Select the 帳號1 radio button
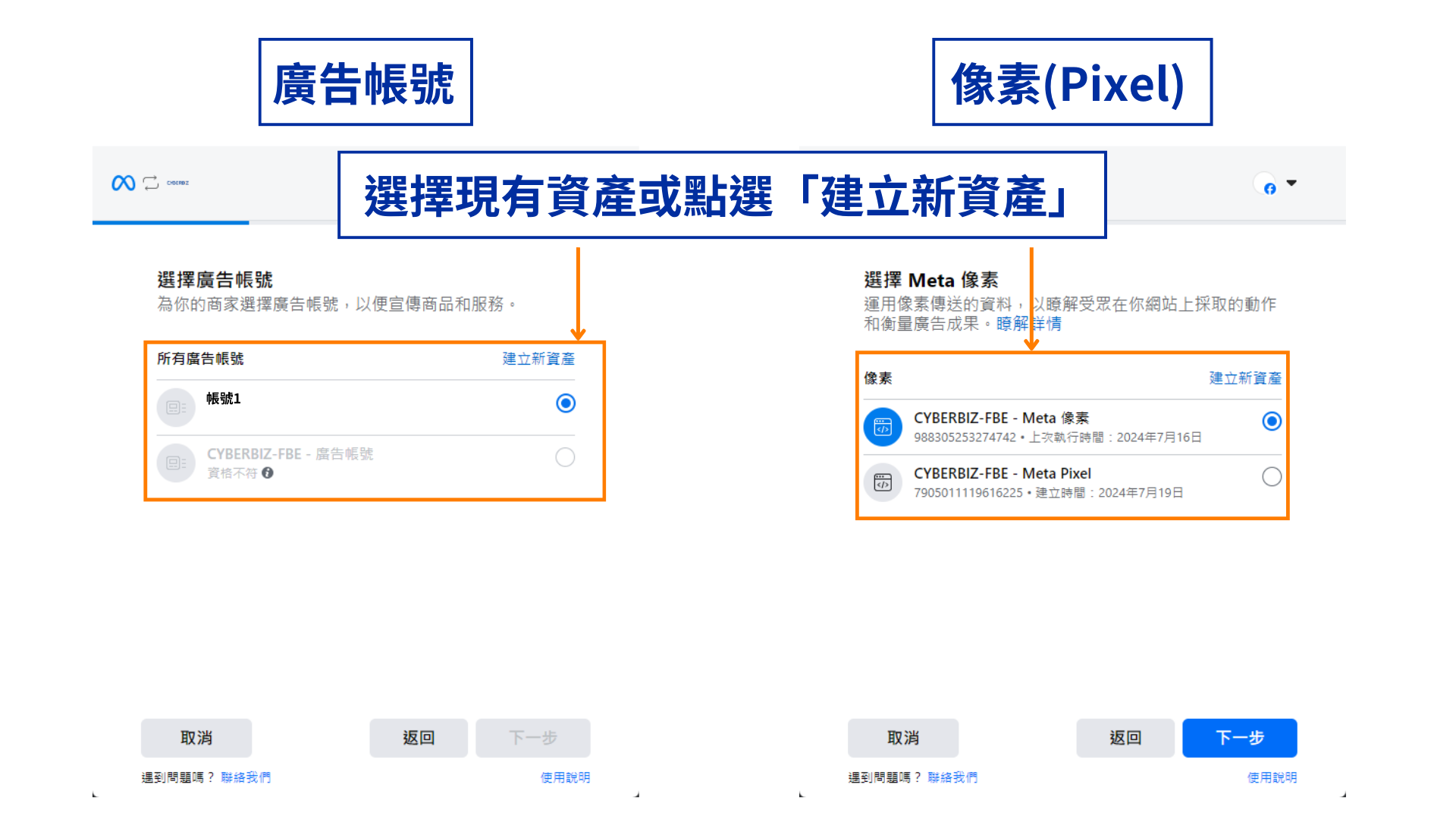Viewport: 1456px width, 819px height. [565, 403]
